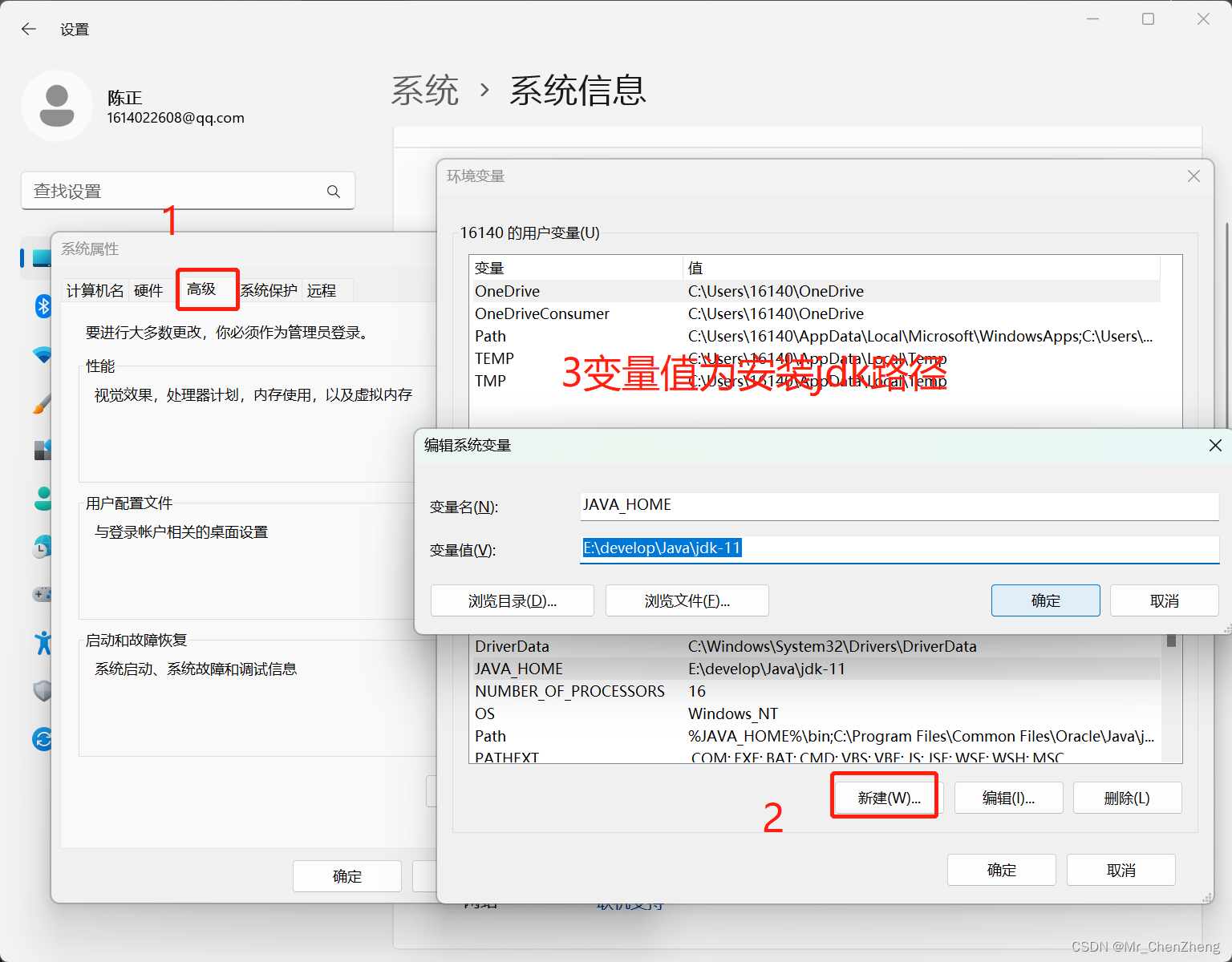Open Windows Update sidebar icon
1232x962 pixels.
(43, 738)
